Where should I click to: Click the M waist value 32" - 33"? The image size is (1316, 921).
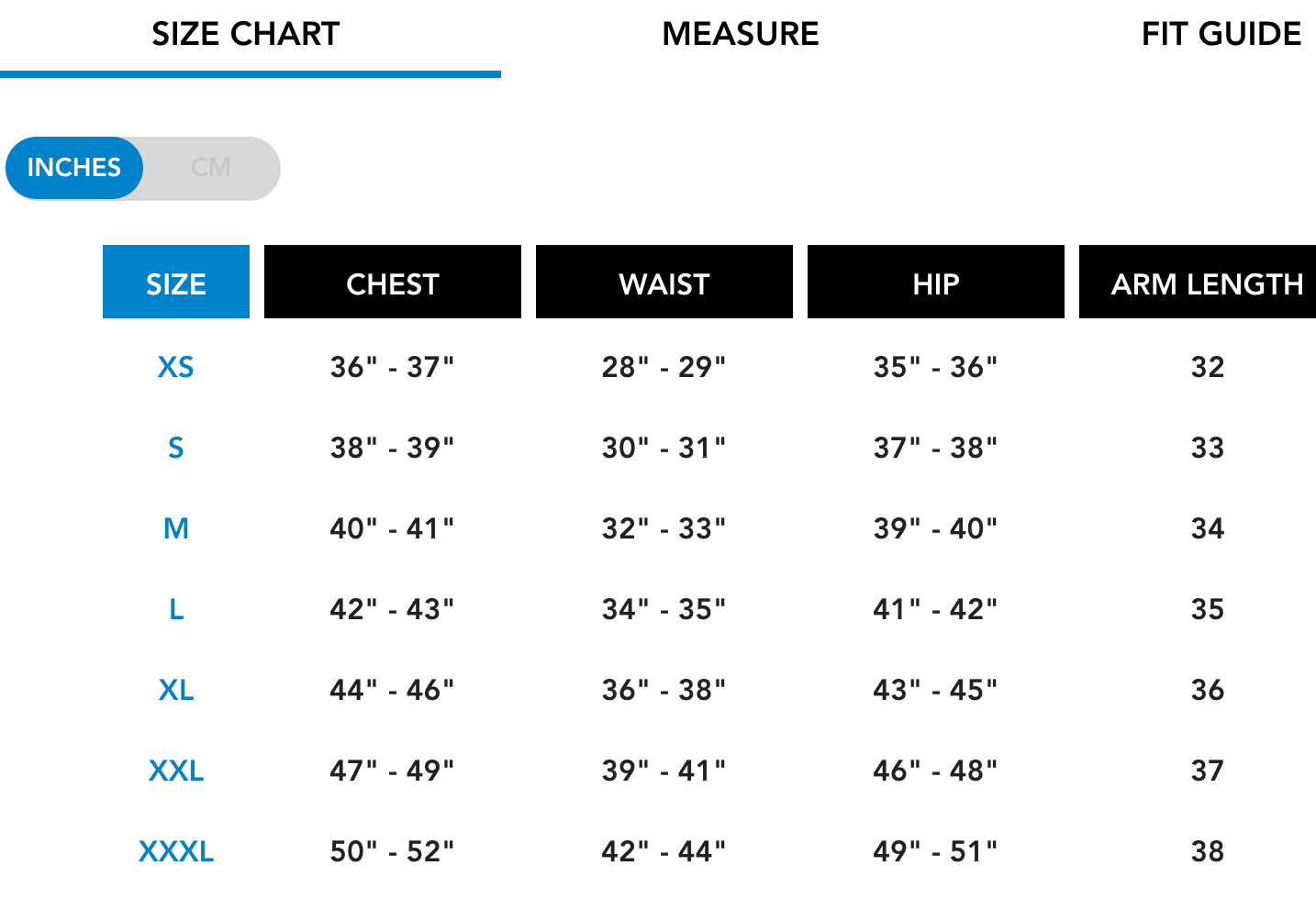point(664,528)
